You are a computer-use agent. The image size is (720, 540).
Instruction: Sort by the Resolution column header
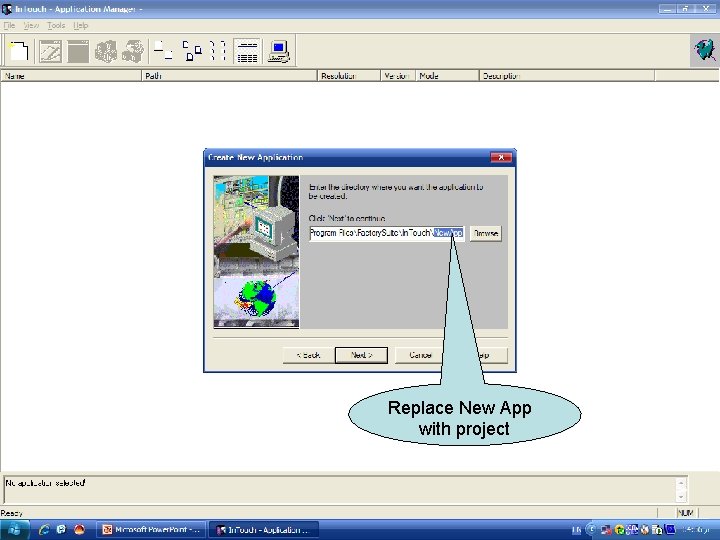click(349, 76)
